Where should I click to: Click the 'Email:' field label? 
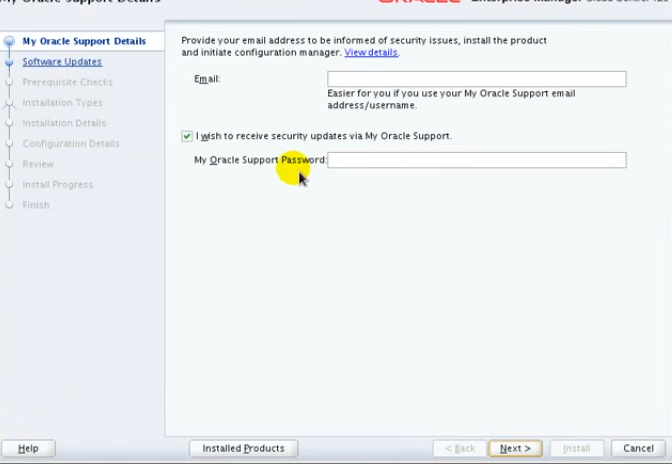(x=207, y=79)
